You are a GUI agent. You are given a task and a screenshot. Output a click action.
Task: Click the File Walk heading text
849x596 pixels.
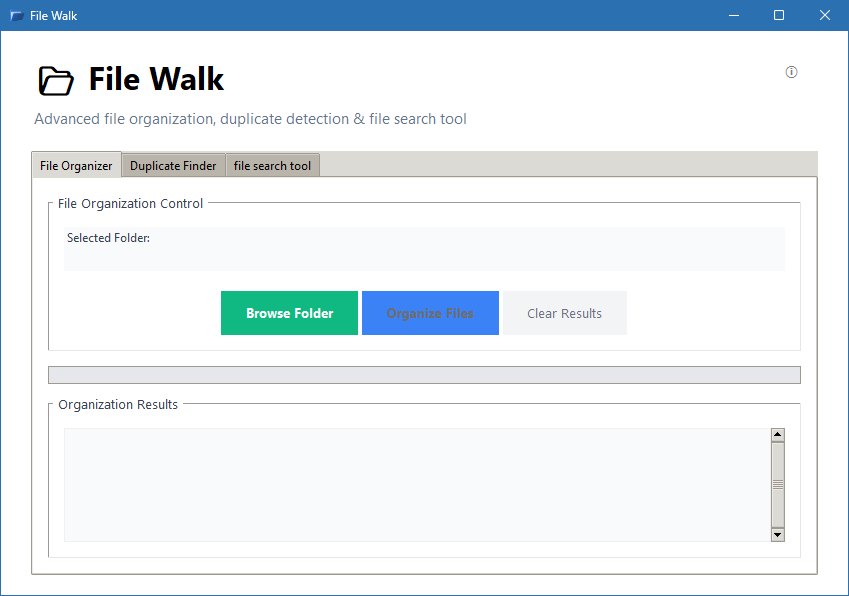pyautogui.click(x=156, y=79)
